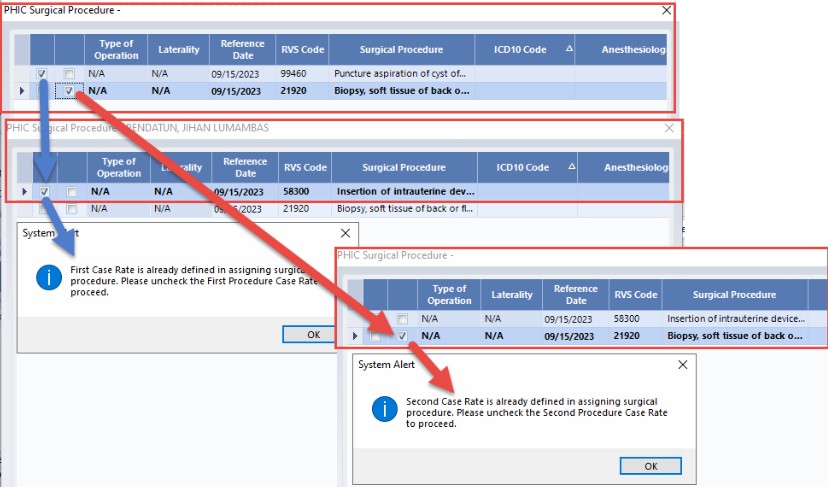Click the Surgical Procedure header in the bottom-right dialog
The image size is (828, 487).
735,295
